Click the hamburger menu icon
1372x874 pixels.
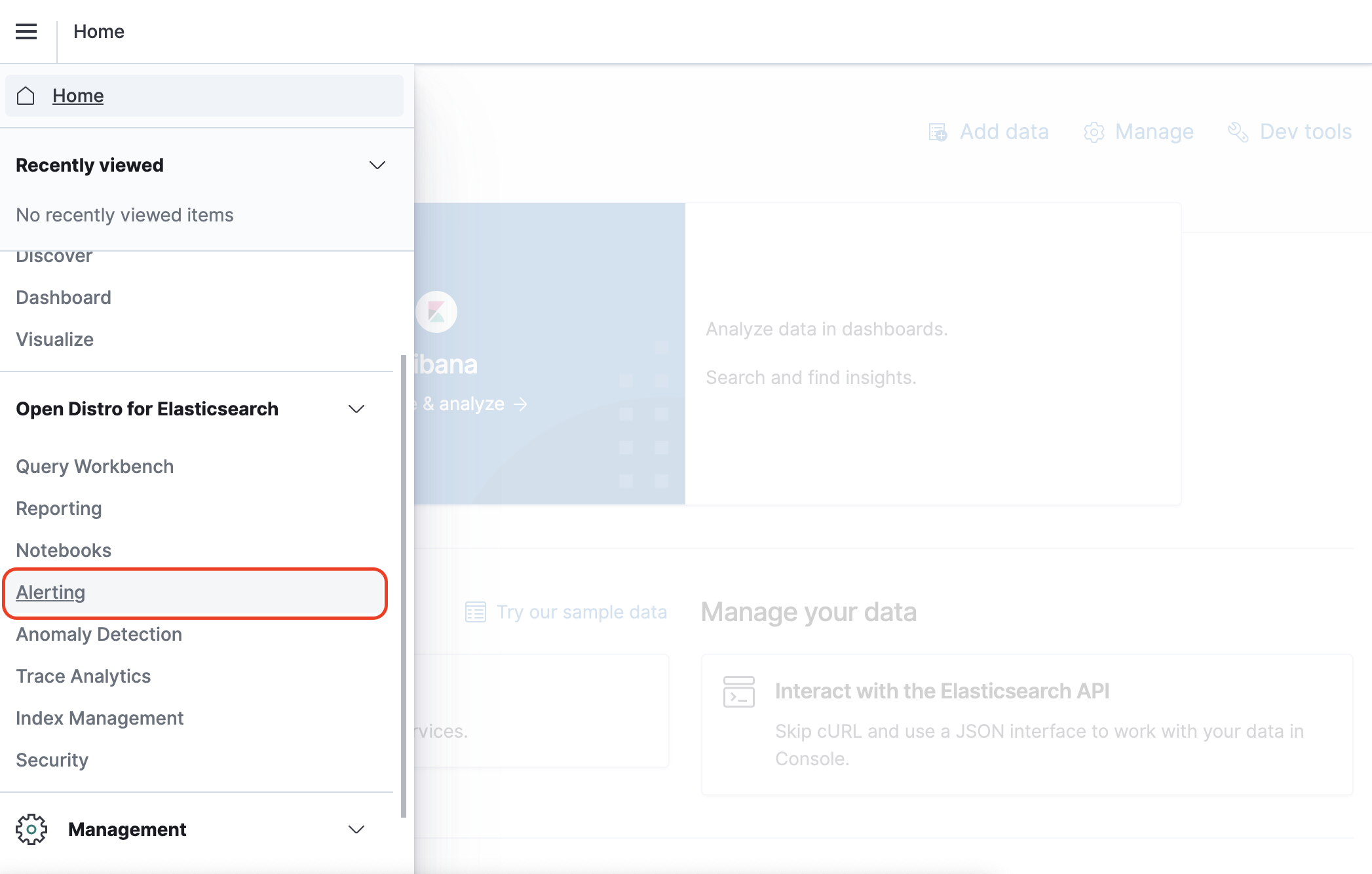click(26, 31)
